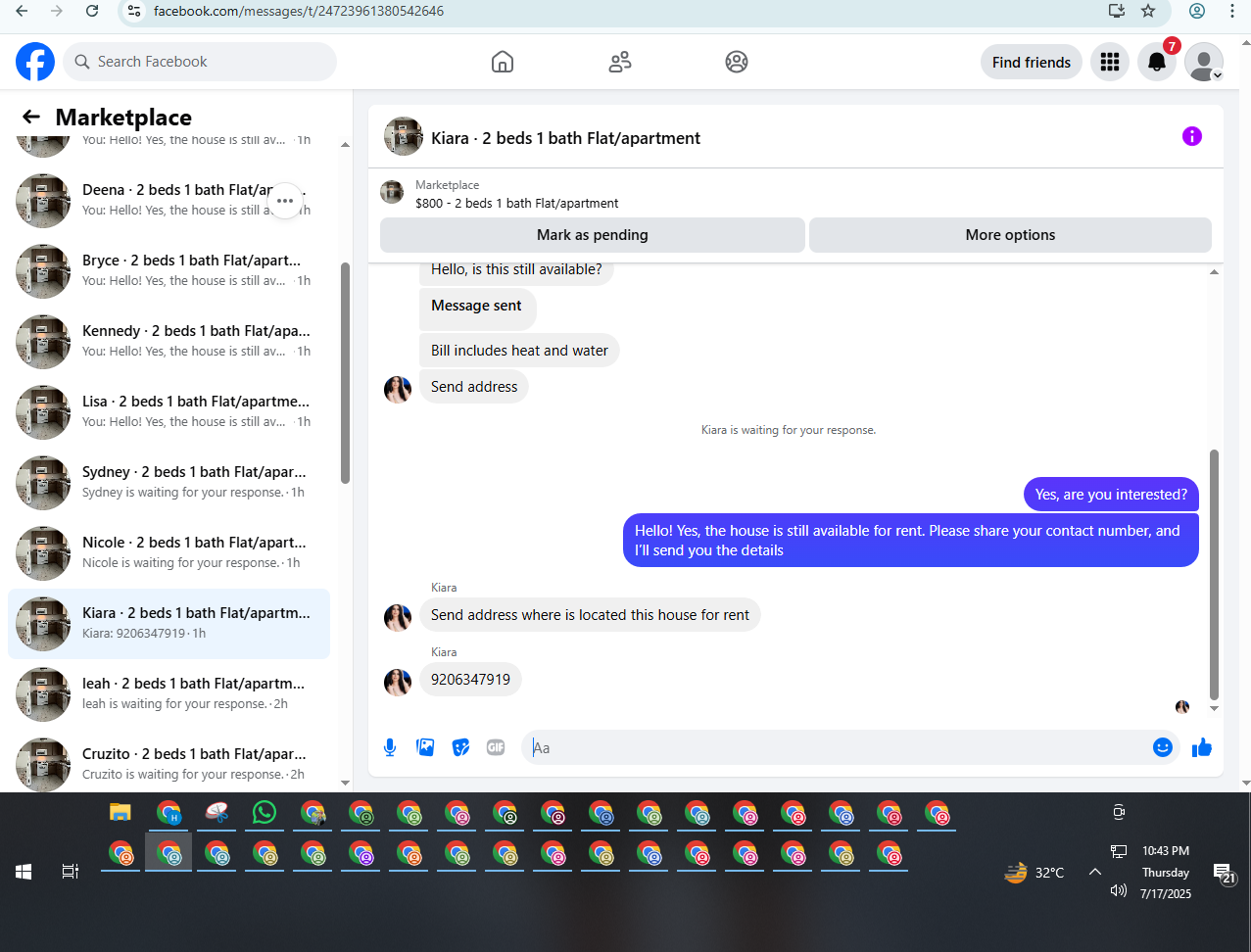Click More options button
The height and width of the screenshot is (952, 1251).
[1010, 235]
